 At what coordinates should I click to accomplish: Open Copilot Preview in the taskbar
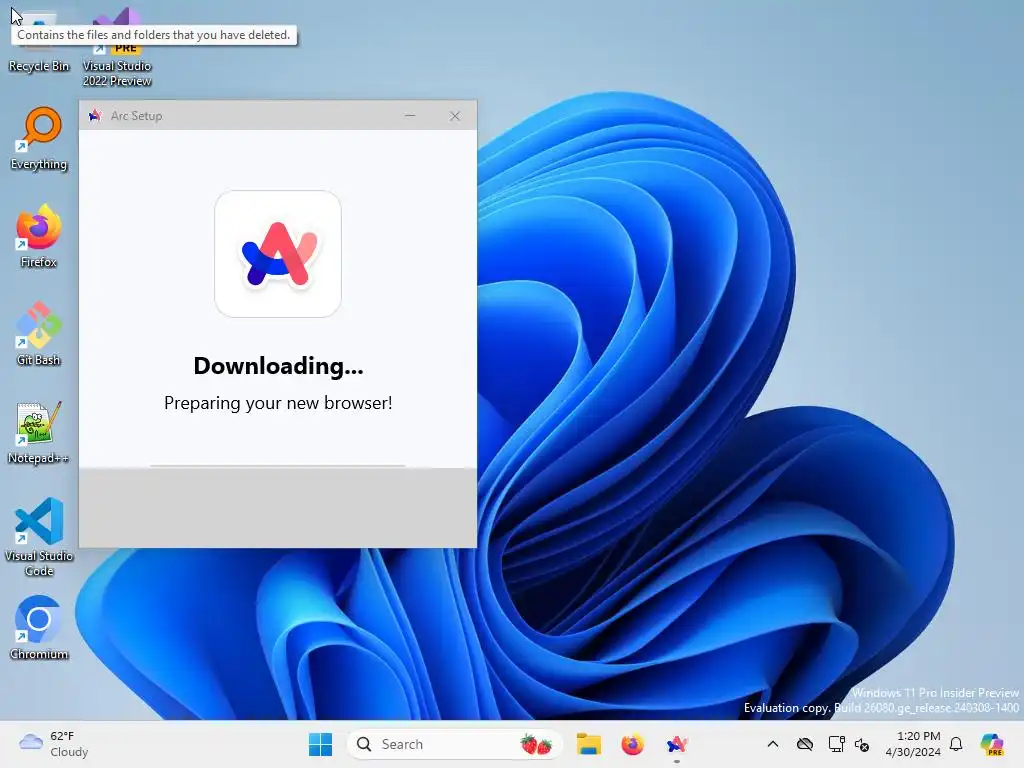pos(992,744)
